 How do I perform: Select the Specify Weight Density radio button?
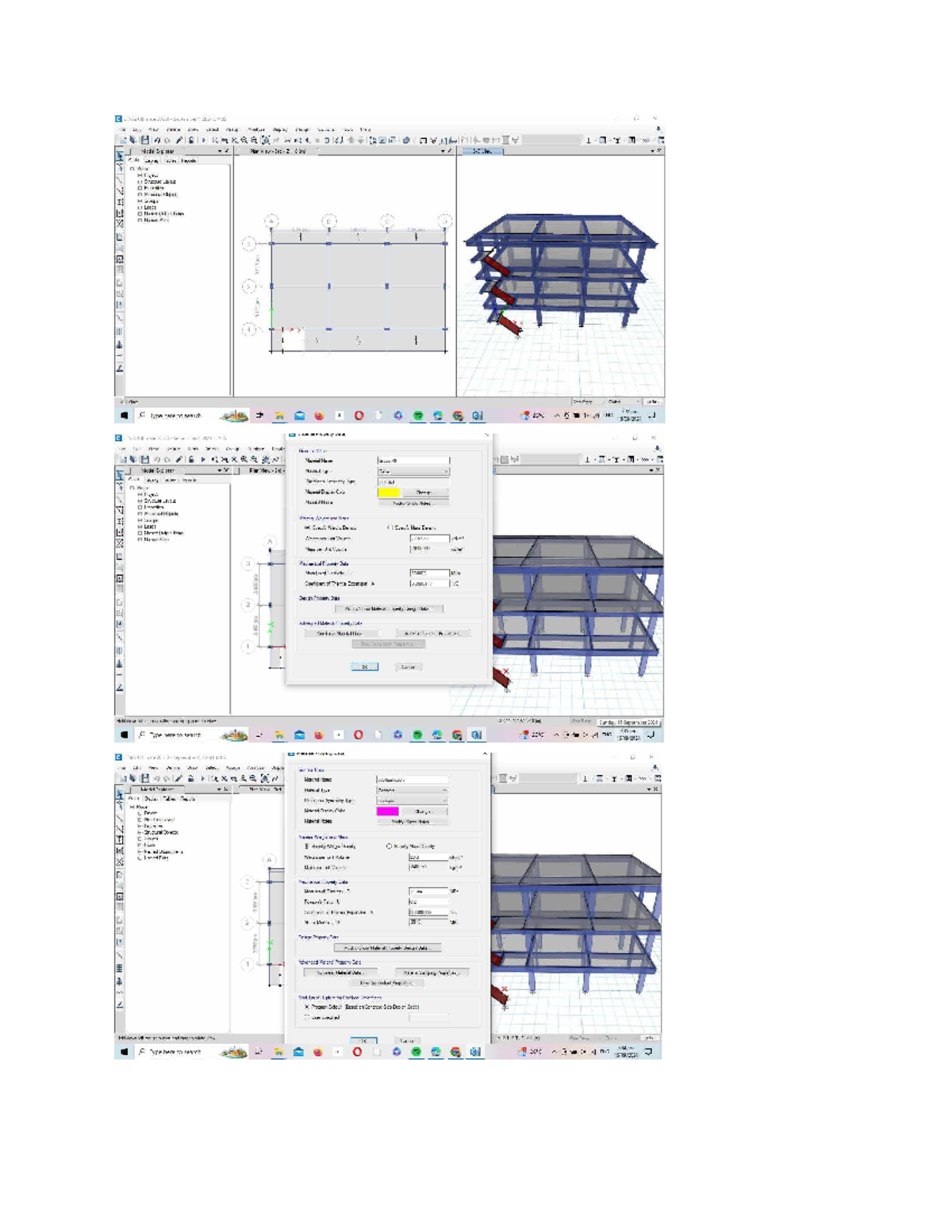click(305, 846)
